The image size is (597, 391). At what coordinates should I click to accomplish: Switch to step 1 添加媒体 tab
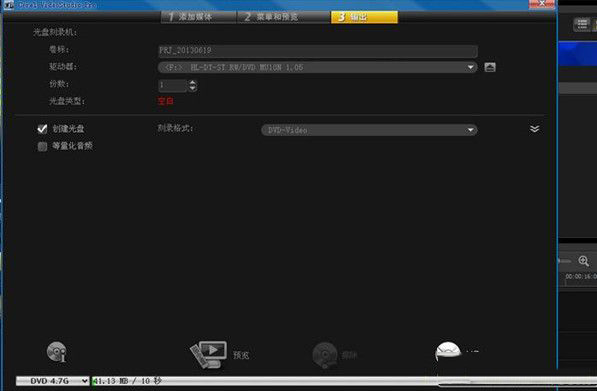pos(198,17)
